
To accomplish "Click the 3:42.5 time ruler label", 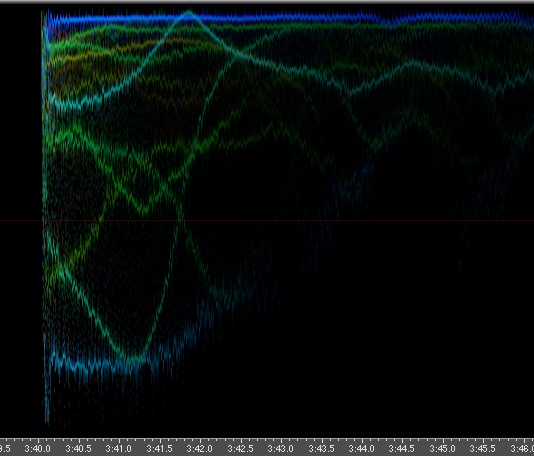I will coord(240,449).
